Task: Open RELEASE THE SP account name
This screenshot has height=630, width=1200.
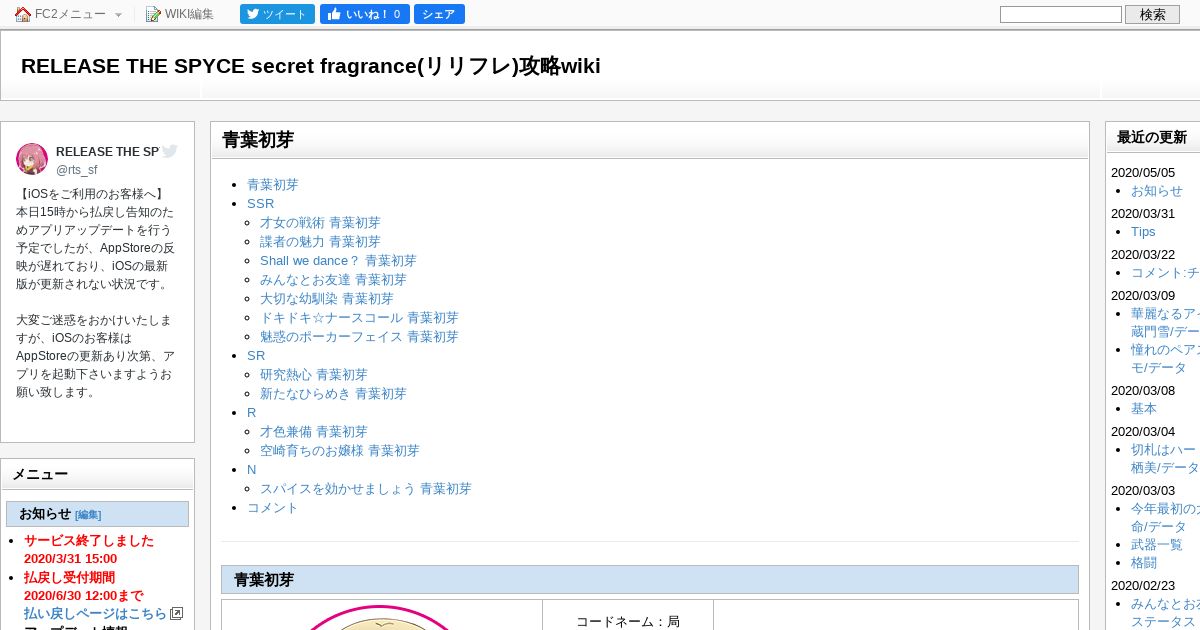Action: point(107,152)
